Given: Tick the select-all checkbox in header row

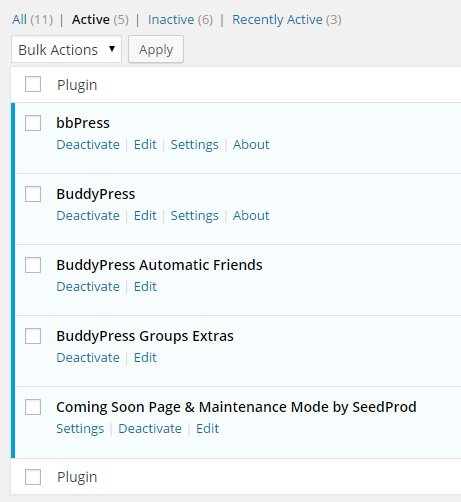Looking at the screenshot, I should tap(33, 84).
